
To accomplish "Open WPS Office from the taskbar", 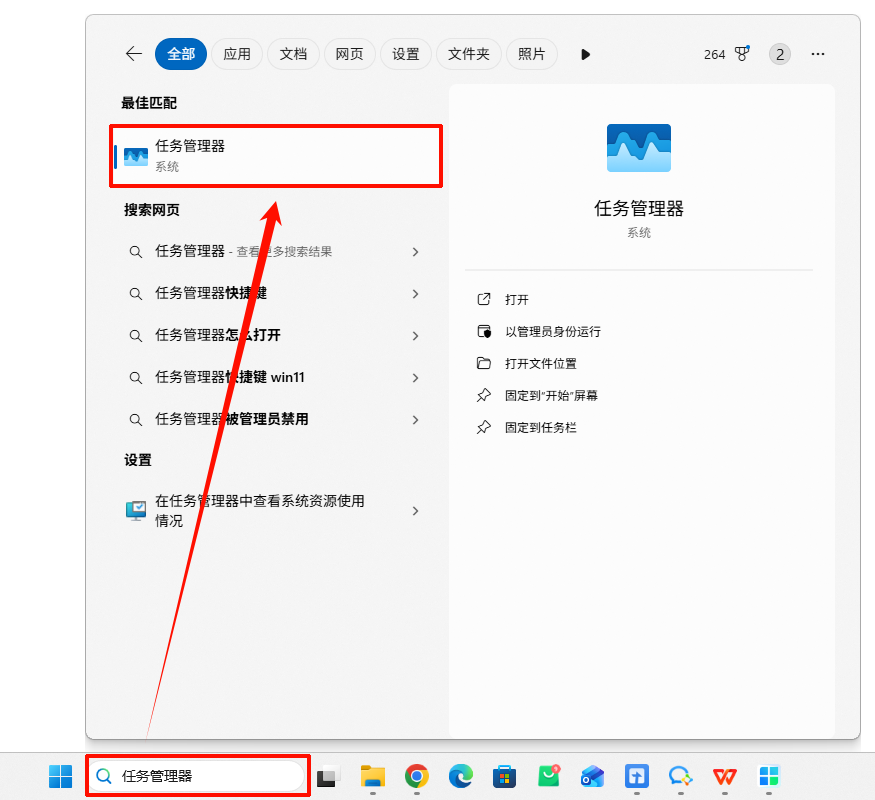I will [x=724, y=776].
